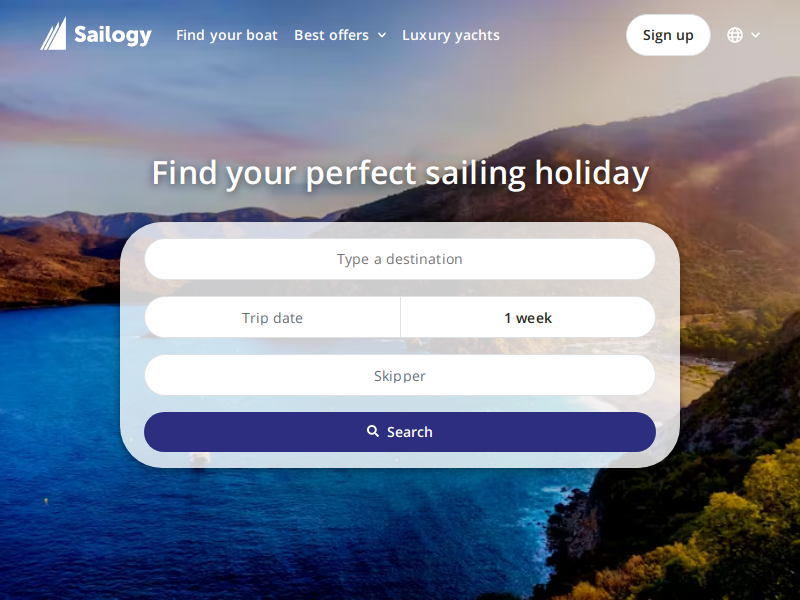Go to the Luxury yachts link
800x600 pixels.
tap(451, 35)
